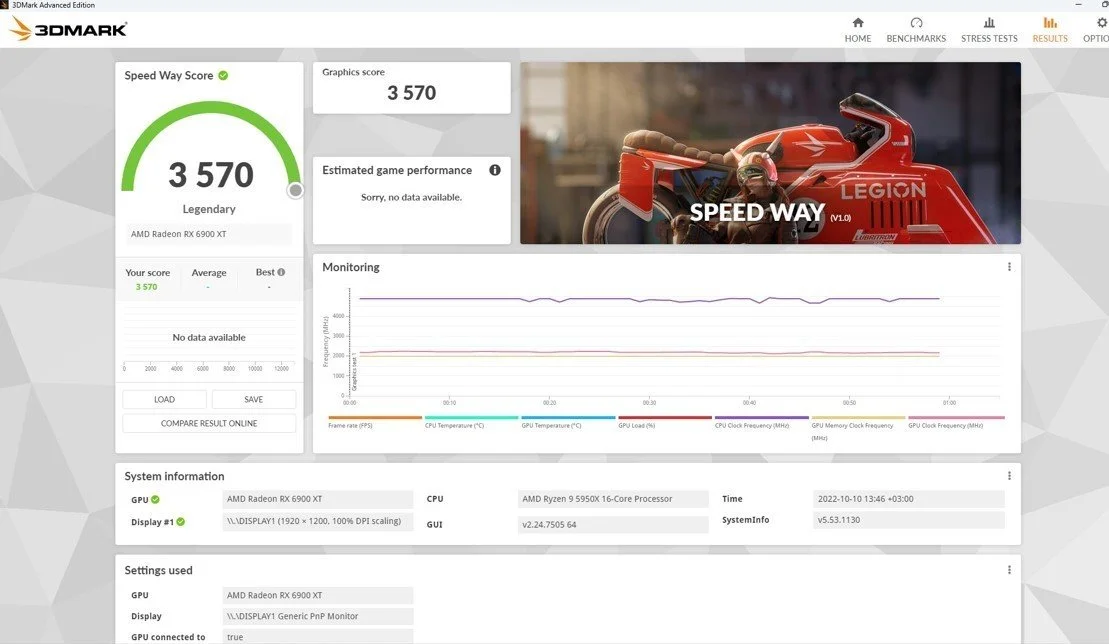Switch to the Options tab
Image resolution: width=1109 pixels, height=644 pixels.
pos(1096,30)
